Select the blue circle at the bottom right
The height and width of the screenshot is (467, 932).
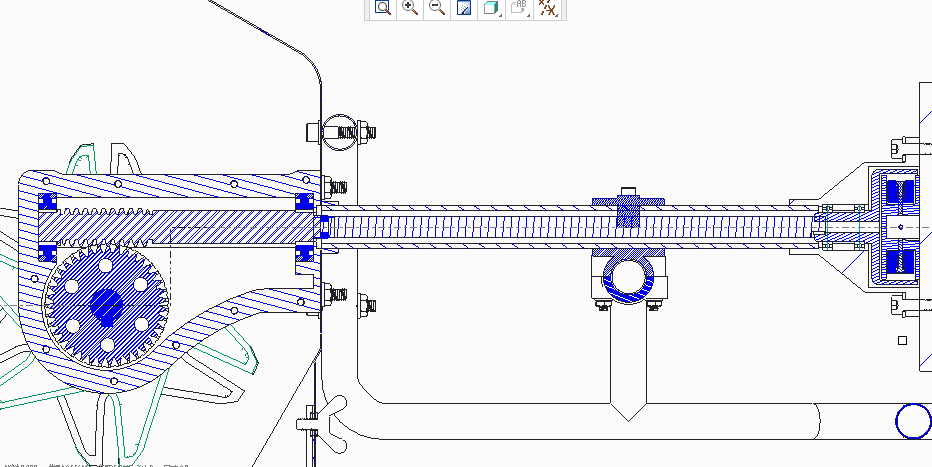click(914, 421)
